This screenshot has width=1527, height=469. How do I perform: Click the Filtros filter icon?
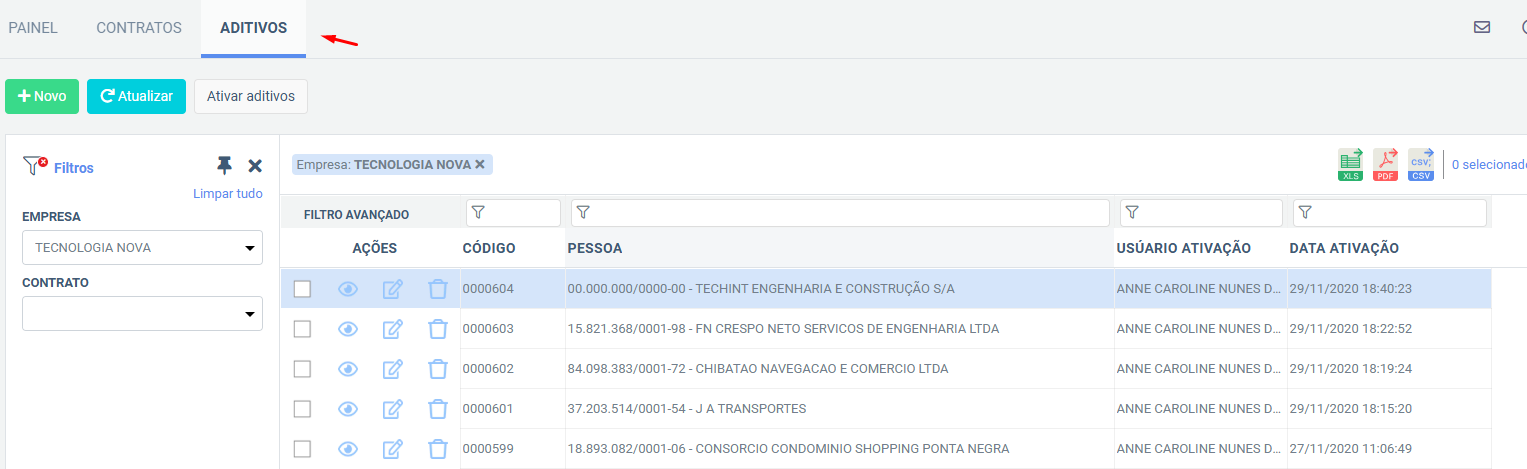point(35,166)
